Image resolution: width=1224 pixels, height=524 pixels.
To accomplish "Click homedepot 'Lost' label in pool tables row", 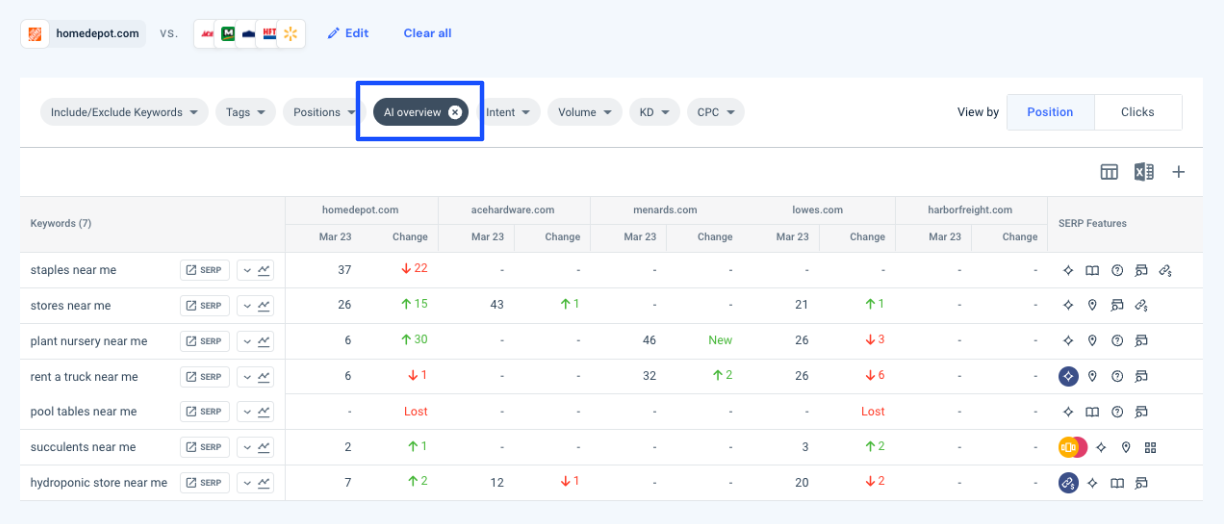I will click(416, 411).
